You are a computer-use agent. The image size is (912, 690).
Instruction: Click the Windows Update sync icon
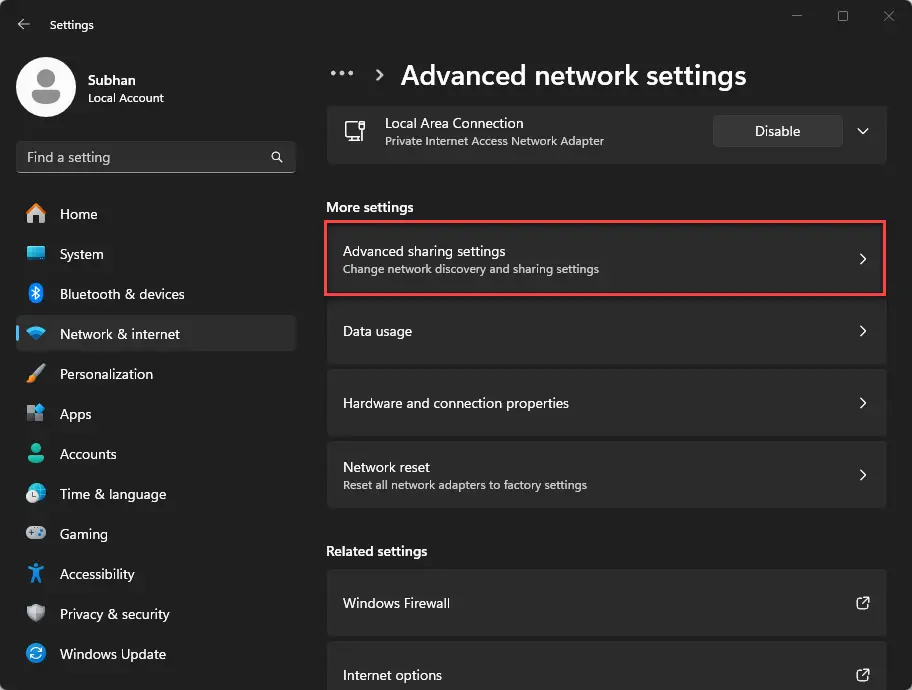pyautogui.click(x=36, y=654)
